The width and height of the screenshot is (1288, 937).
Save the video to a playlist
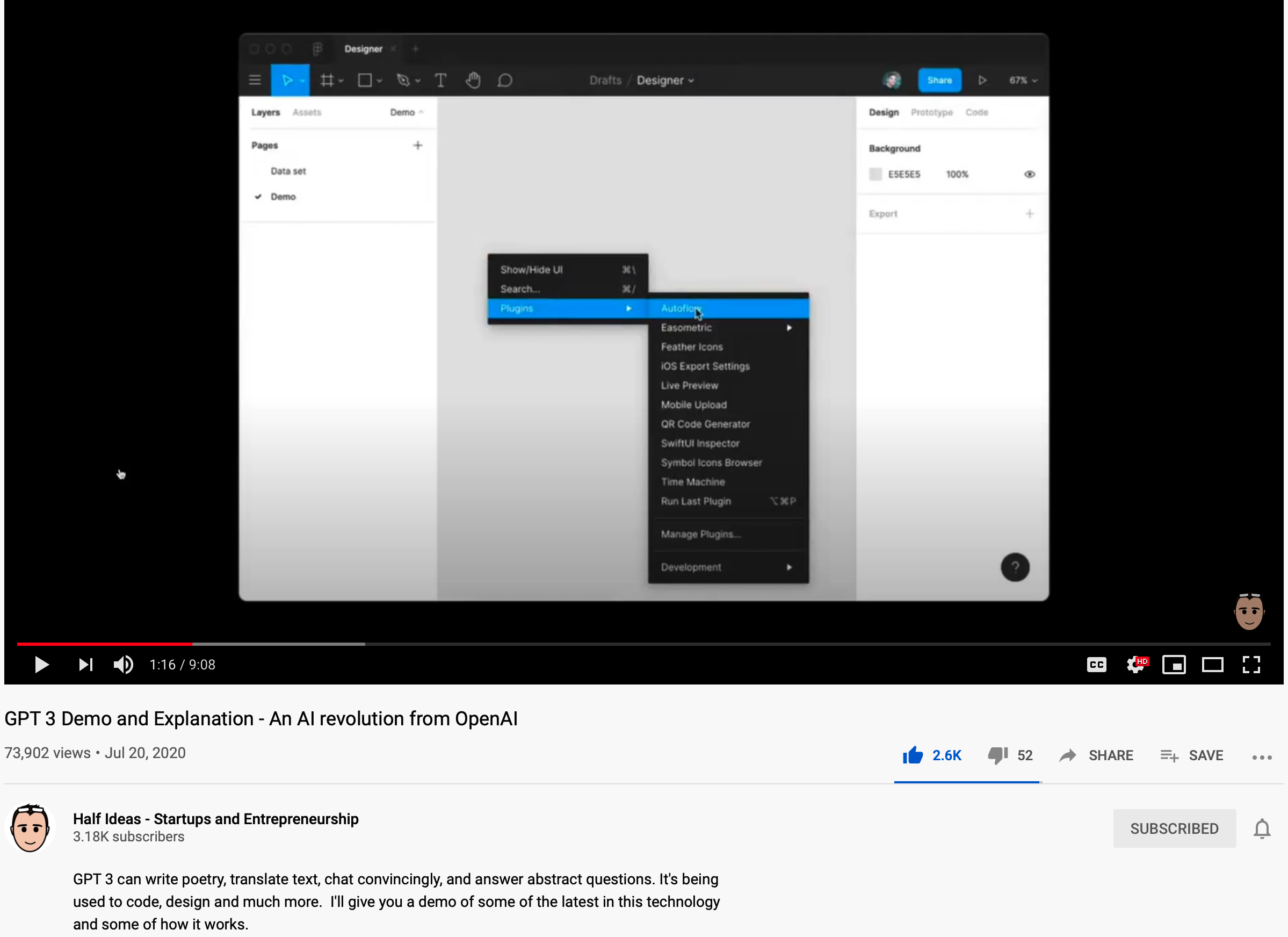pos(1191,755)
